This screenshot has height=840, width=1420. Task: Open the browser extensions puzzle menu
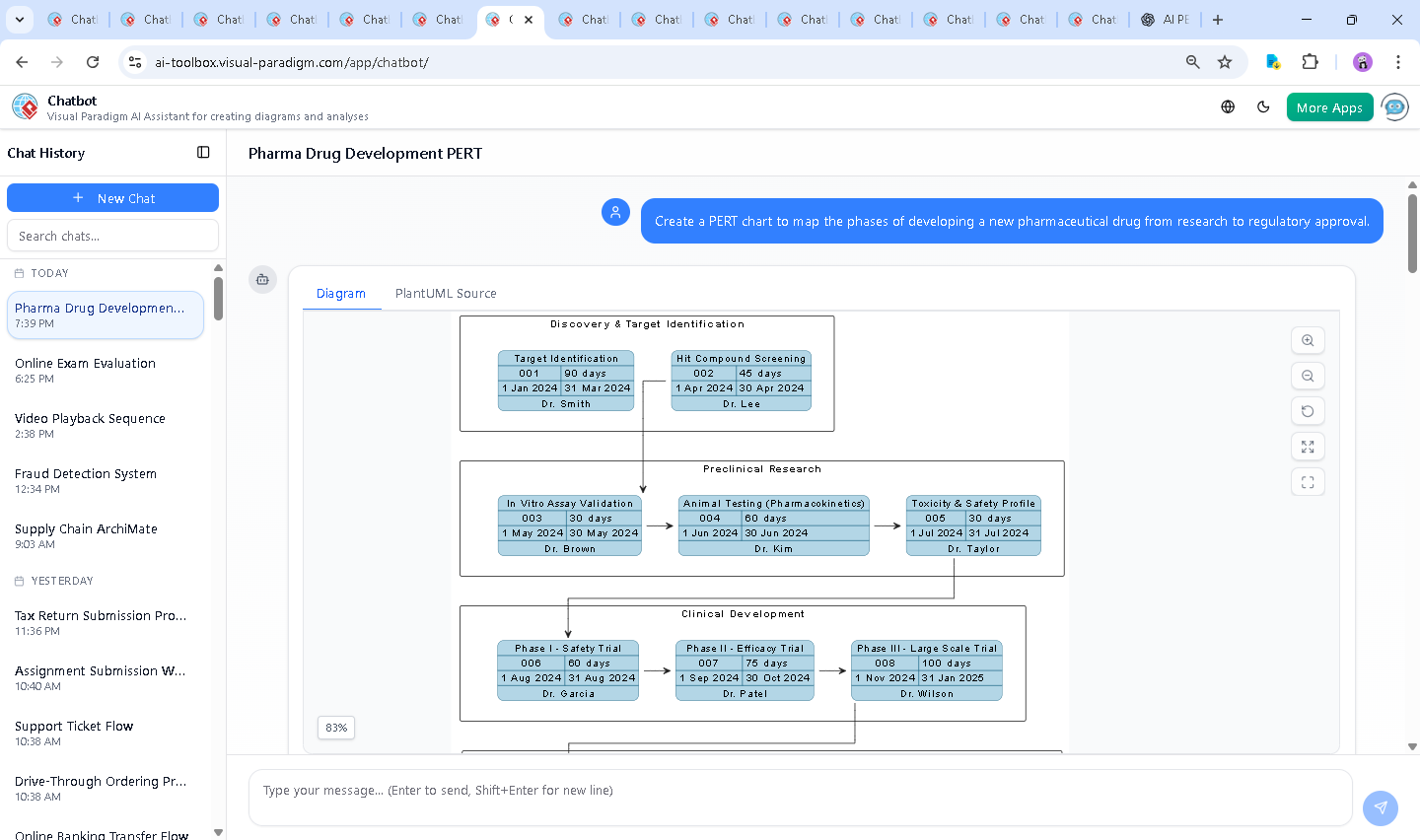(x=1310, y=62)
